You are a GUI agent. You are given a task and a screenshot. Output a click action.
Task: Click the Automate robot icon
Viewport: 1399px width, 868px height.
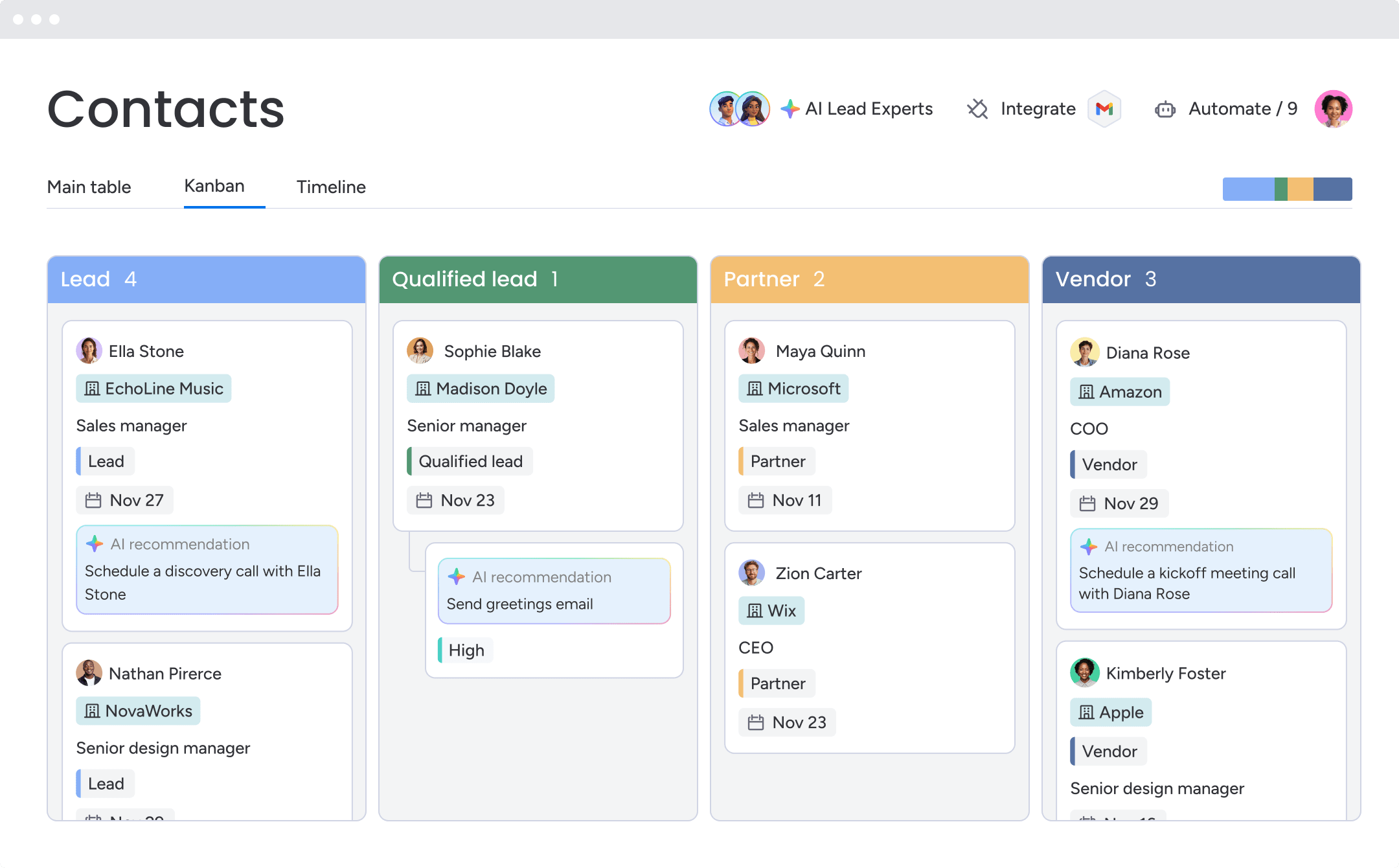[1164, 109]
